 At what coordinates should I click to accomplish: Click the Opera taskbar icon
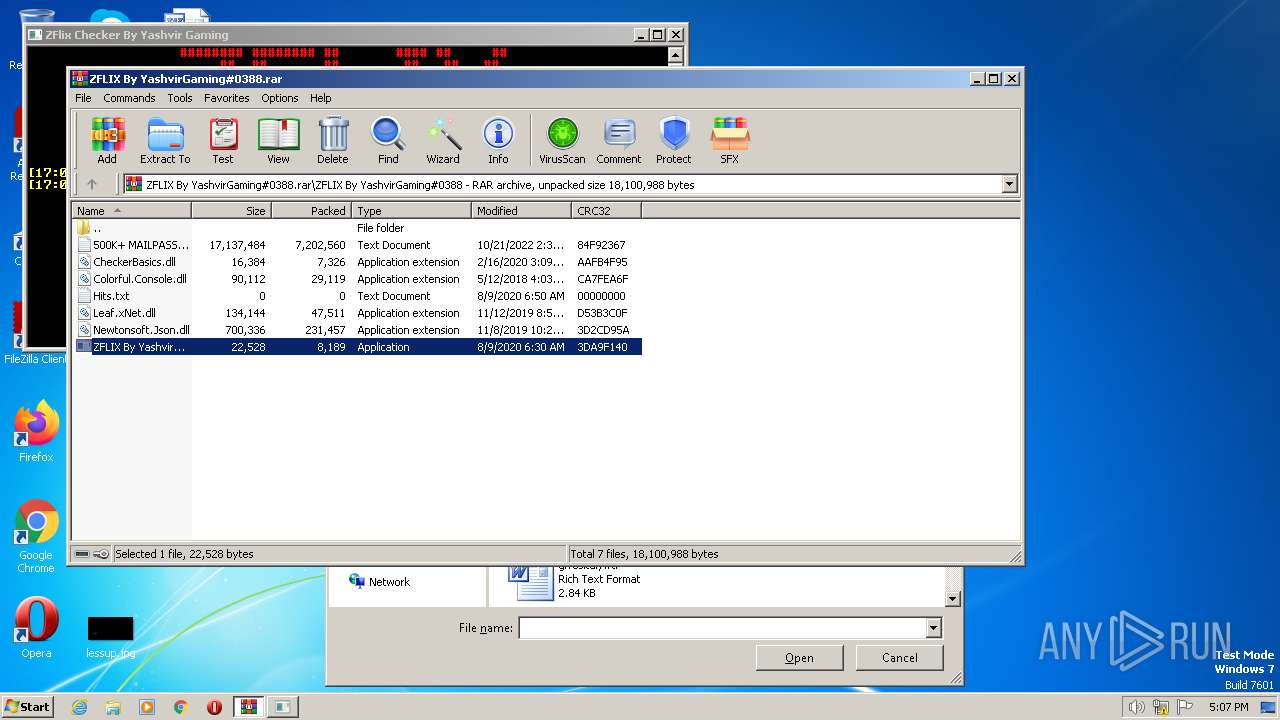pyautogui.click(x=214, y=707)
